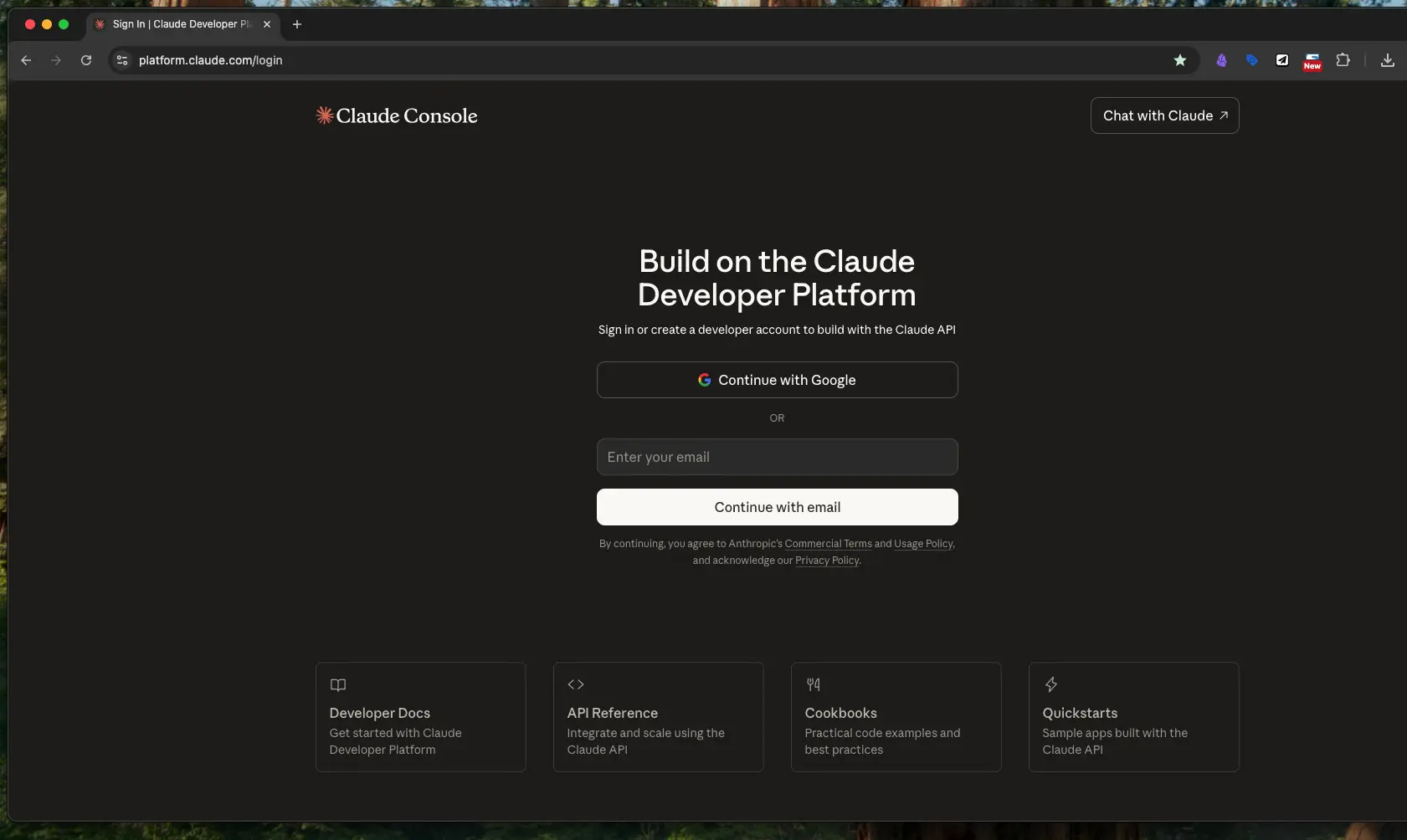Click the blue tag extension icon

pyautogui.click(x=1251, y=60)
